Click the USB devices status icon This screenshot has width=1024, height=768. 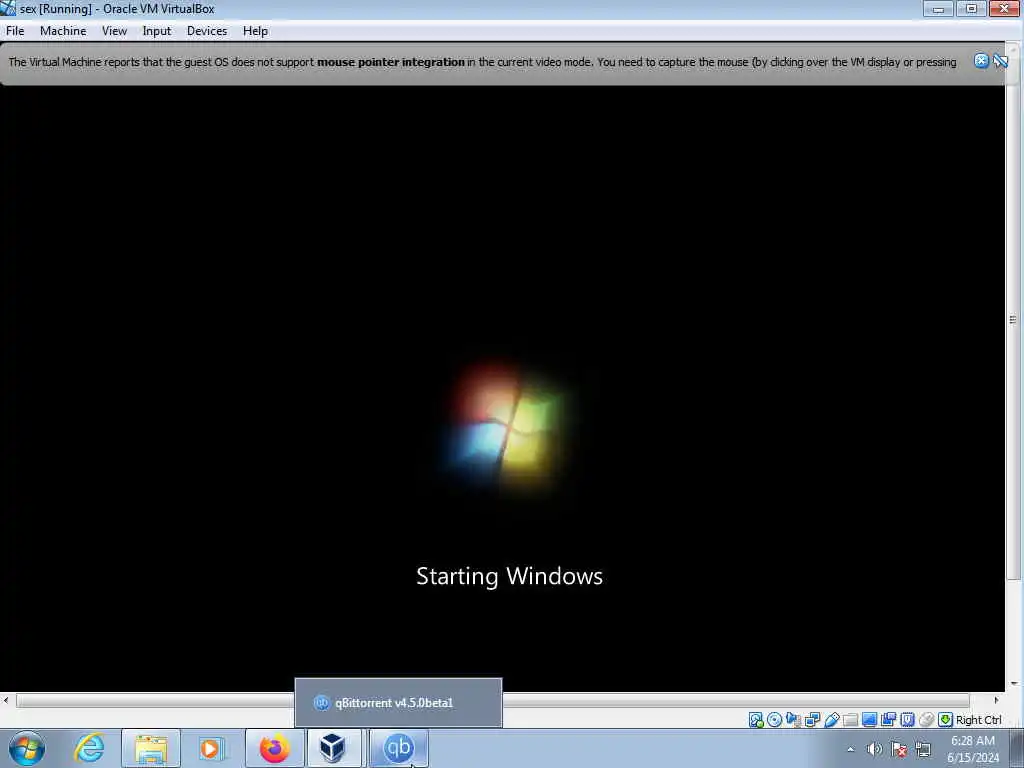(x=831, y=720)
